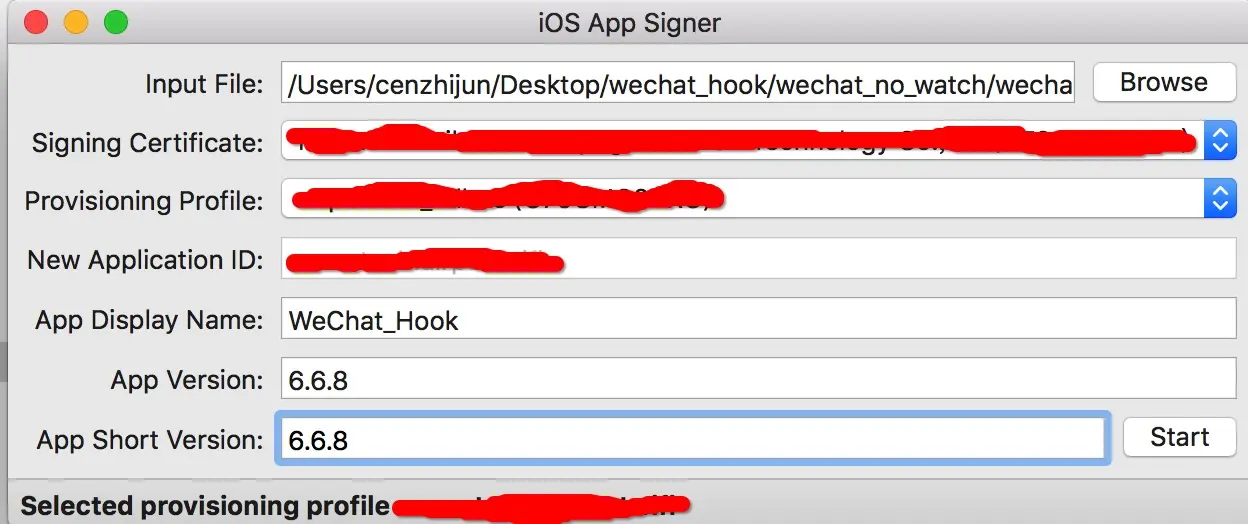This screenshot has width=1248, height=524.
Task: Click the Selected provisioning profile status text
Action: point(205,506)
